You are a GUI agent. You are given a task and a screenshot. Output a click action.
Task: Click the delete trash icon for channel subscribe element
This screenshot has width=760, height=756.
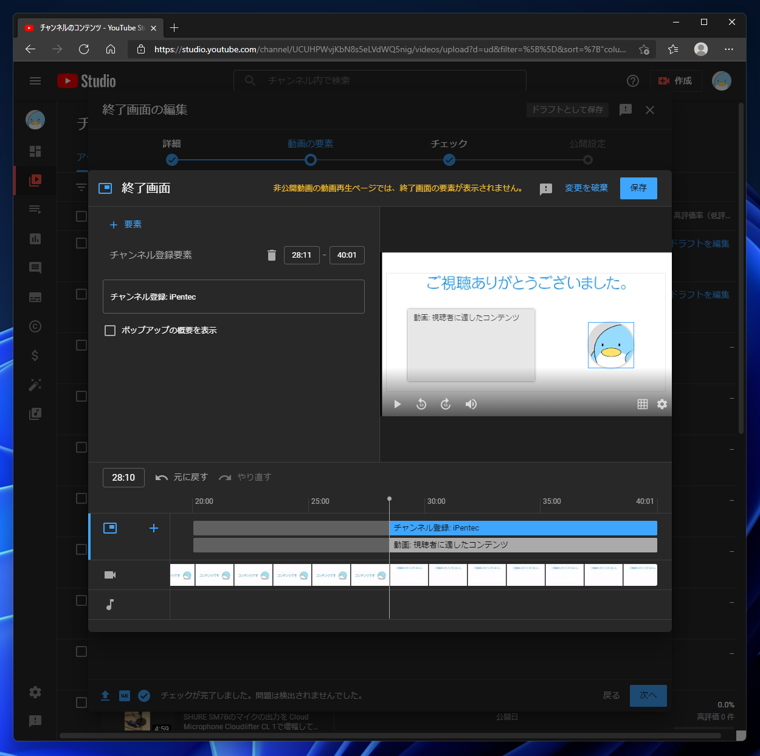(x=271, y=255)
